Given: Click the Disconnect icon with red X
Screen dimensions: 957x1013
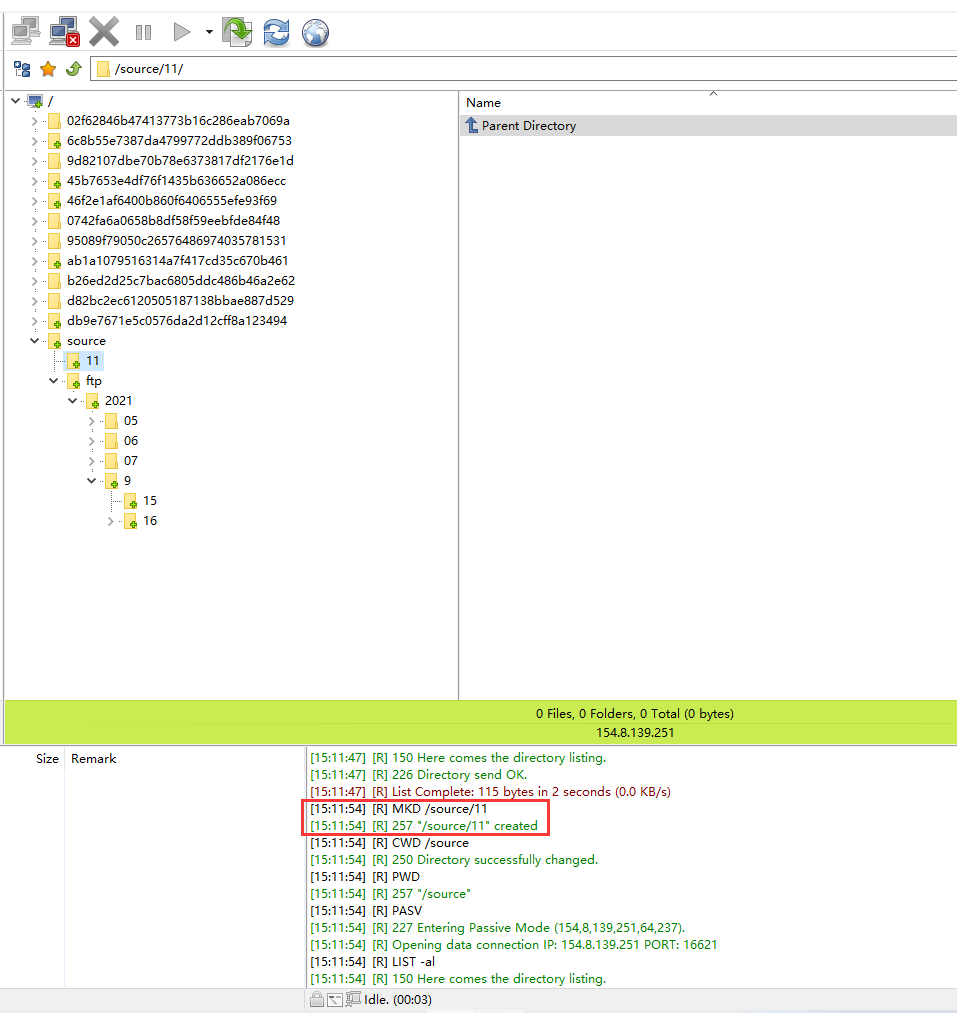Looking at the screenshot, I should [65, 32].
